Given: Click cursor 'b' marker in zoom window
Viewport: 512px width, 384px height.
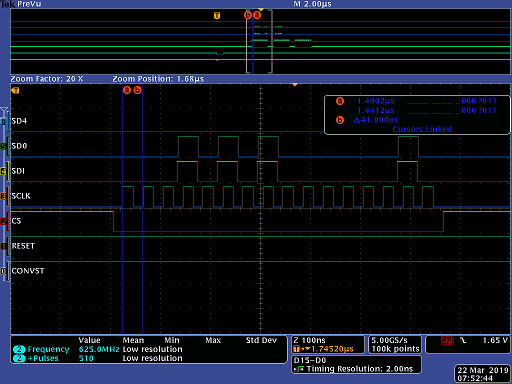Looking at the screenshot, I should pos(137,90).
